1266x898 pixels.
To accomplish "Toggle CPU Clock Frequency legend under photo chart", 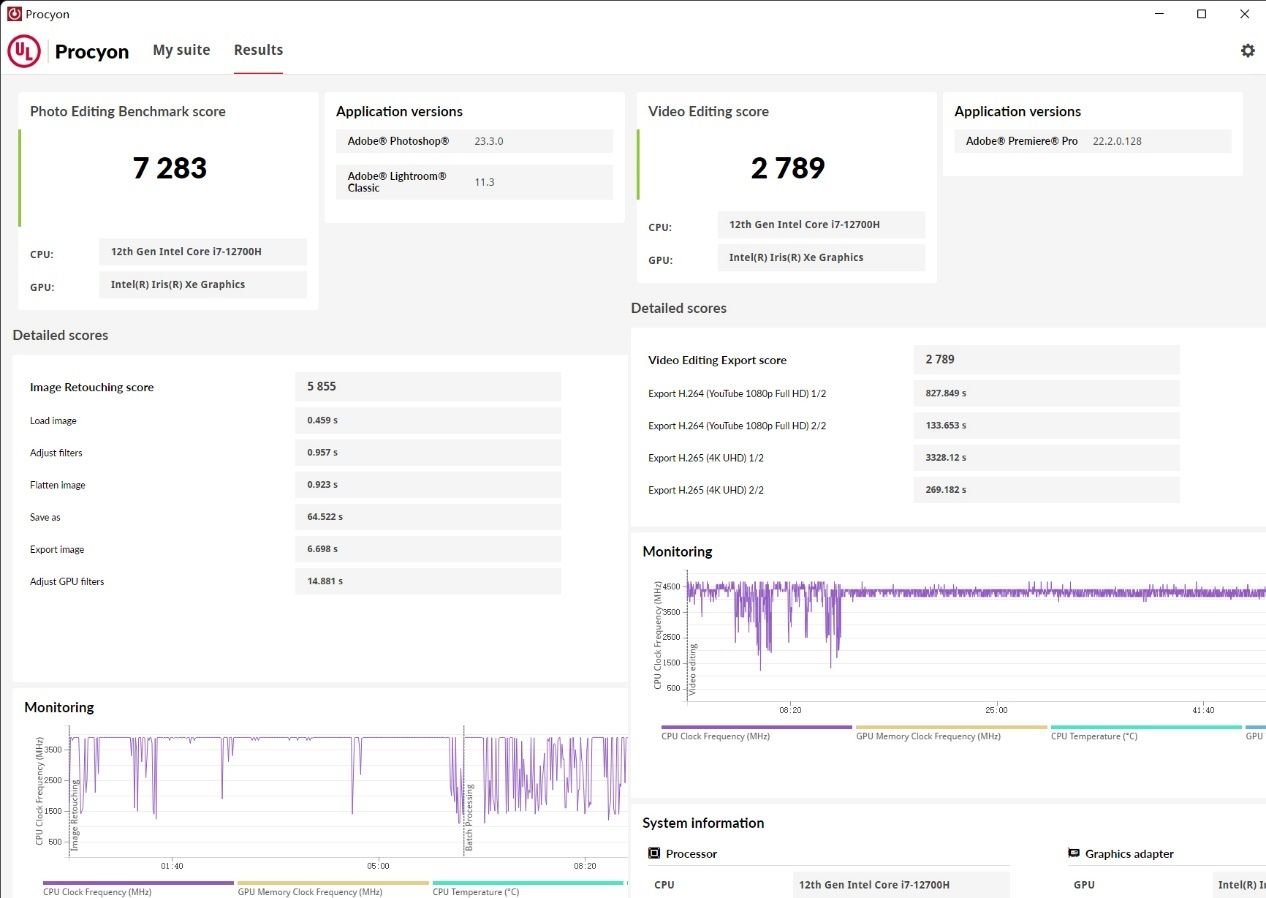I will tap(97, 891).
